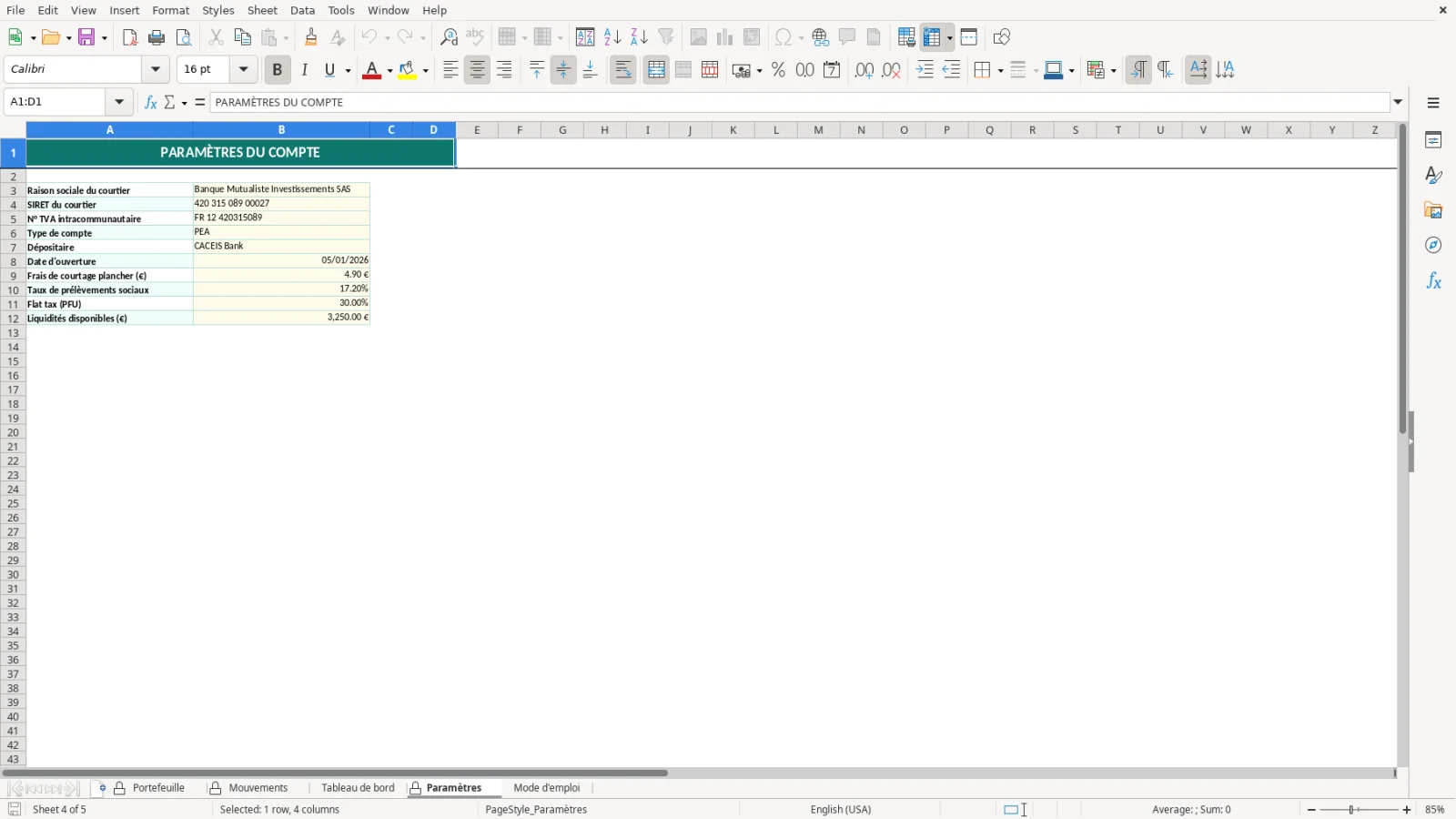
Task: Click the zoom slider
Action: pyautogui.click(x=1359, y=809)
